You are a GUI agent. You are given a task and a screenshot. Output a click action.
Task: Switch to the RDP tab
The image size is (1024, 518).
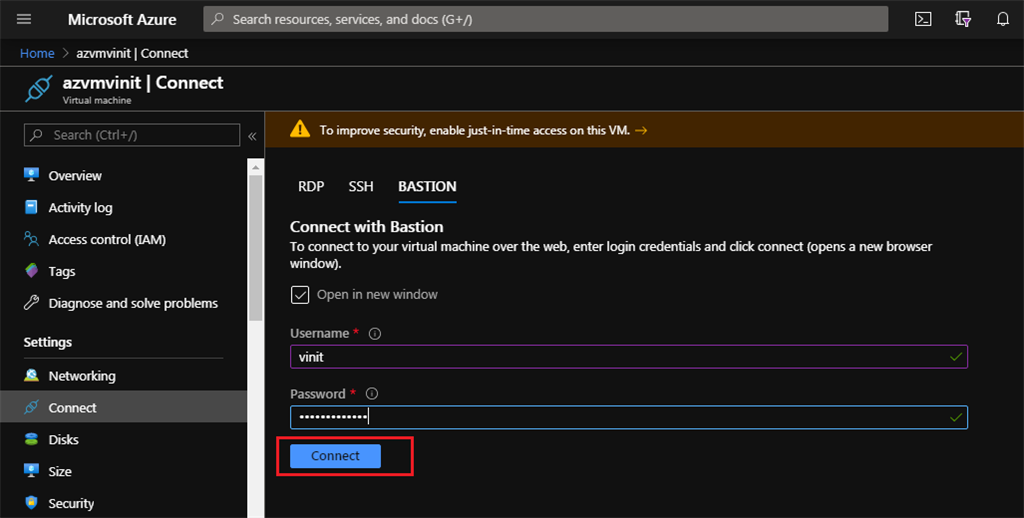point(311,187)
